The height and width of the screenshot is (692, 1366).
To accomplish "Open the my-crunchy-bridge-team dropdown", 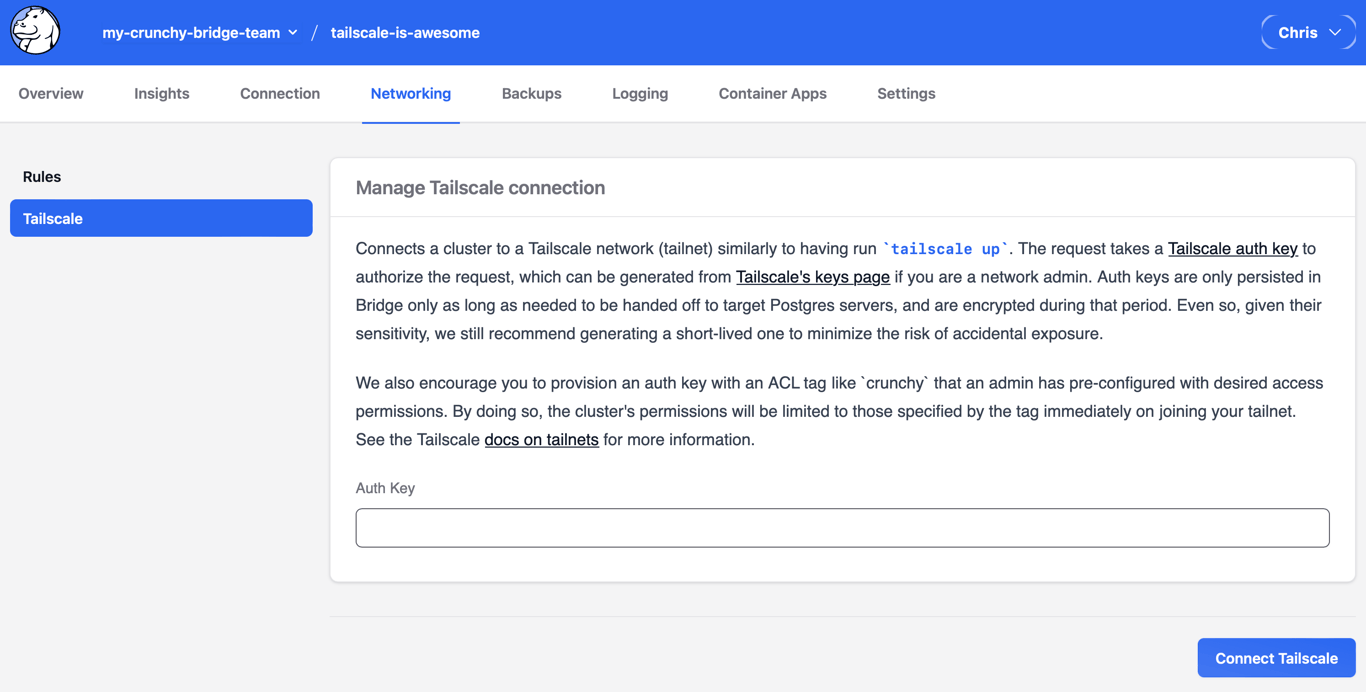I will (200, 33).
